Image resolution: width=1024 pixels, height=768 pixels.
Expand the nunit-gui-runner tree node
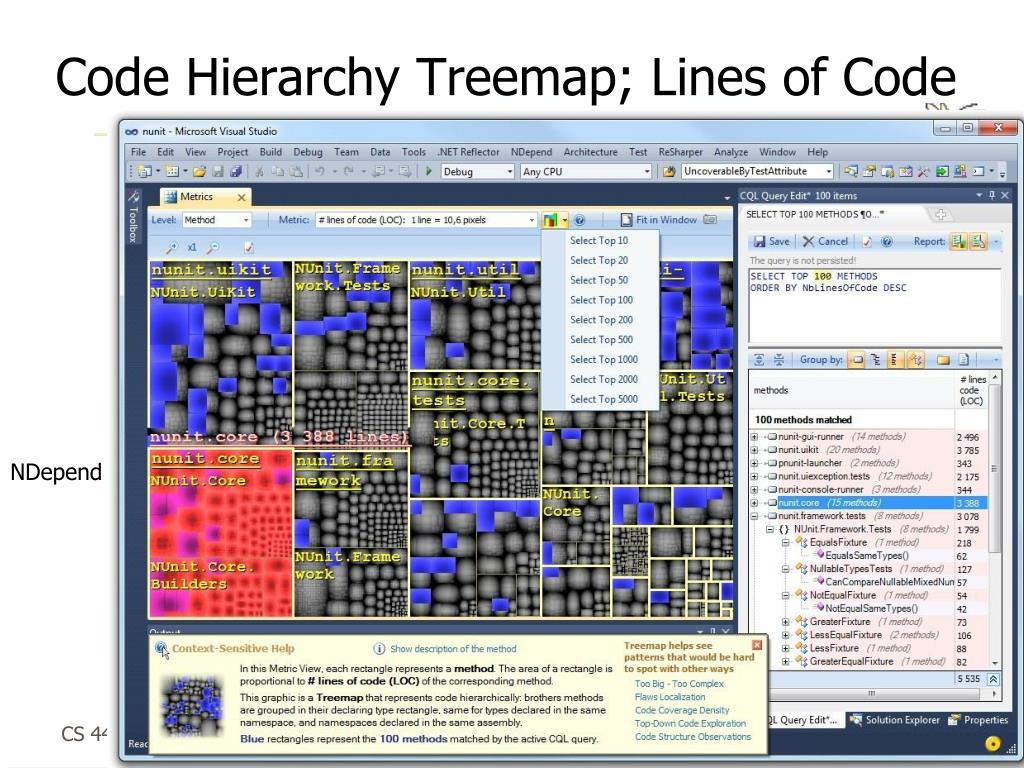tap(754, 437)
